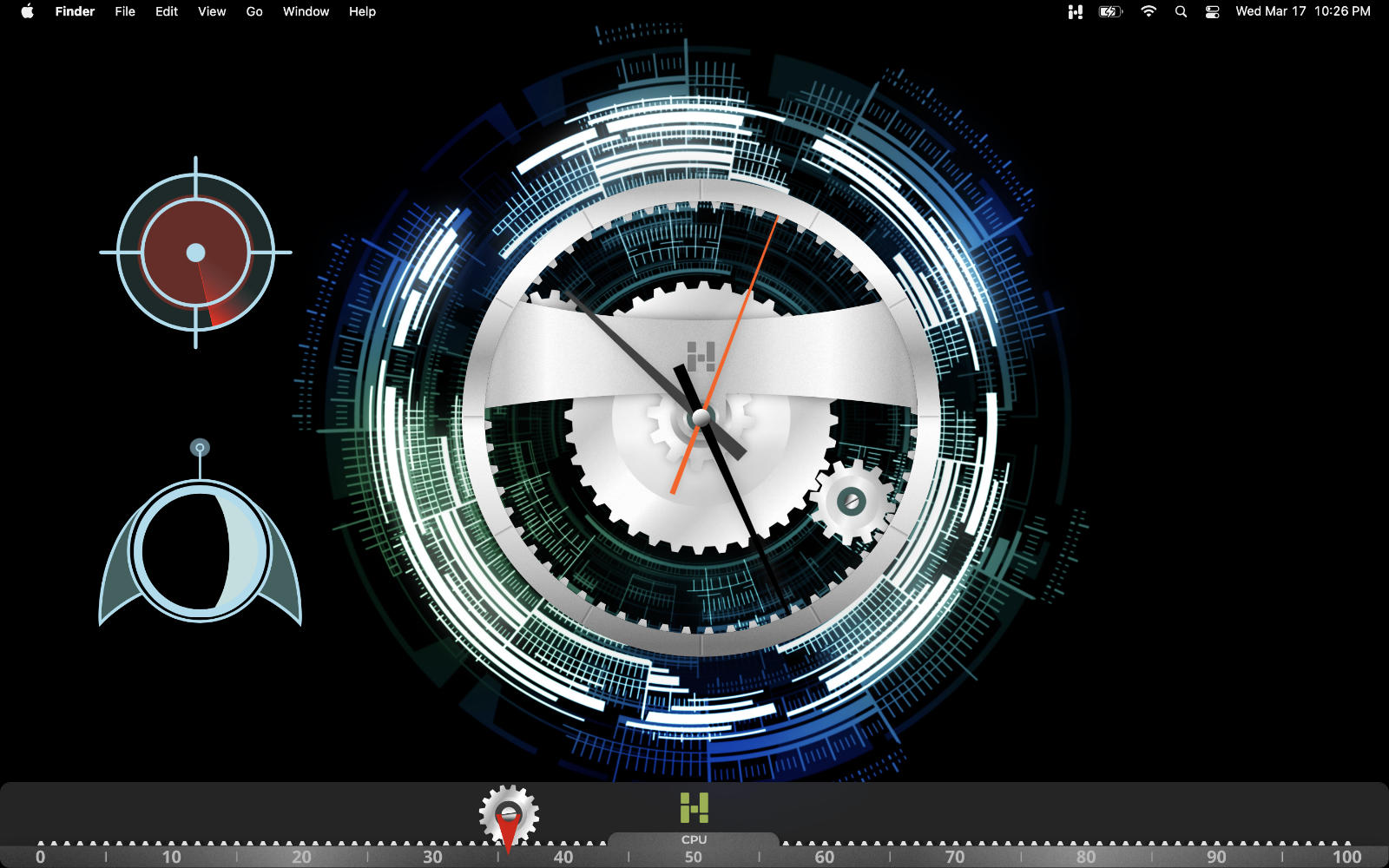1389x868 pixels.
Task: Click the 40 mark on the ruler
Action: coord(563,857)
